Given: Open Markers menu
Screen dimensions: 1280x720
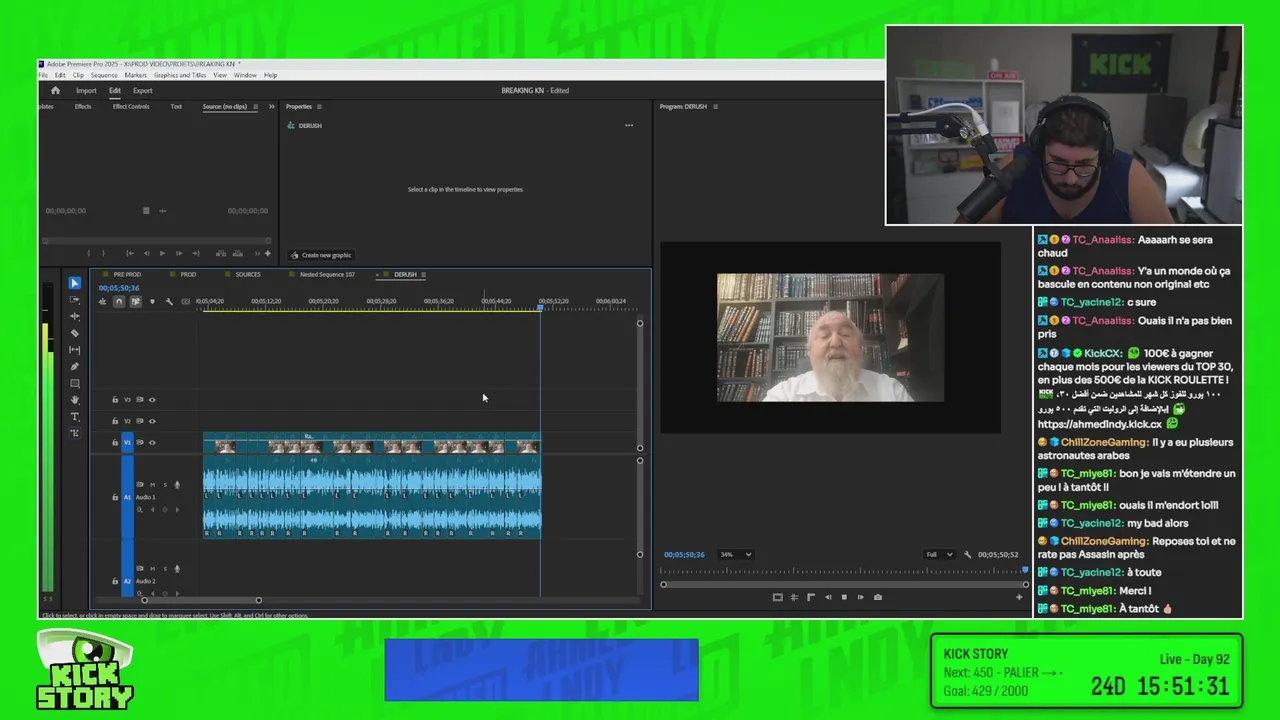Looking at the screenshot, I should coord(135,75).
